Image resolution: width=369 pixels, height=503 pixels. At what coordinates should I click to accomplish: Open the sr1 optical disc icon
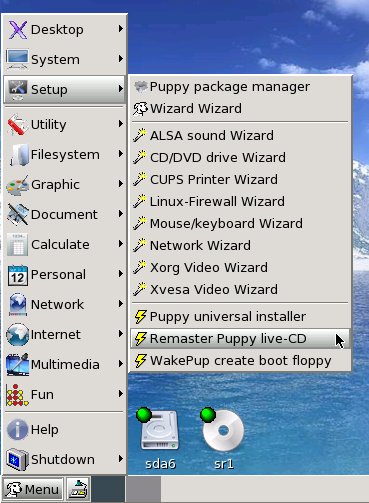point(222,430)
